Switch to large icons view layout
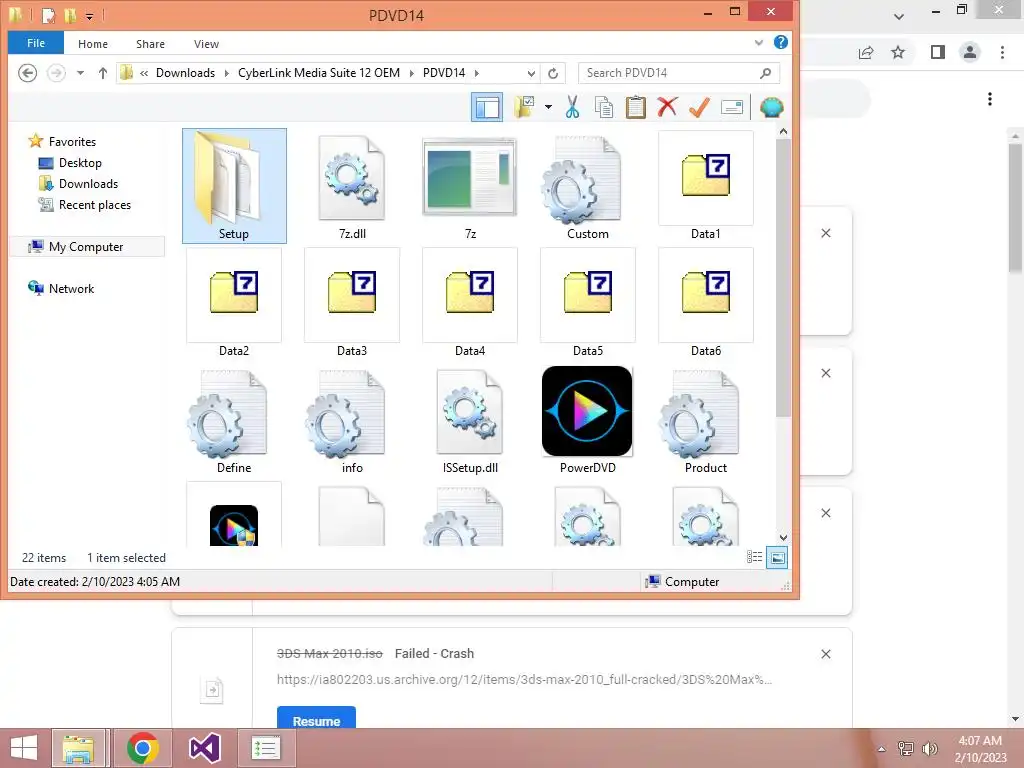The height and width of the screenshot is (768, 1024). tap(777, 557)
